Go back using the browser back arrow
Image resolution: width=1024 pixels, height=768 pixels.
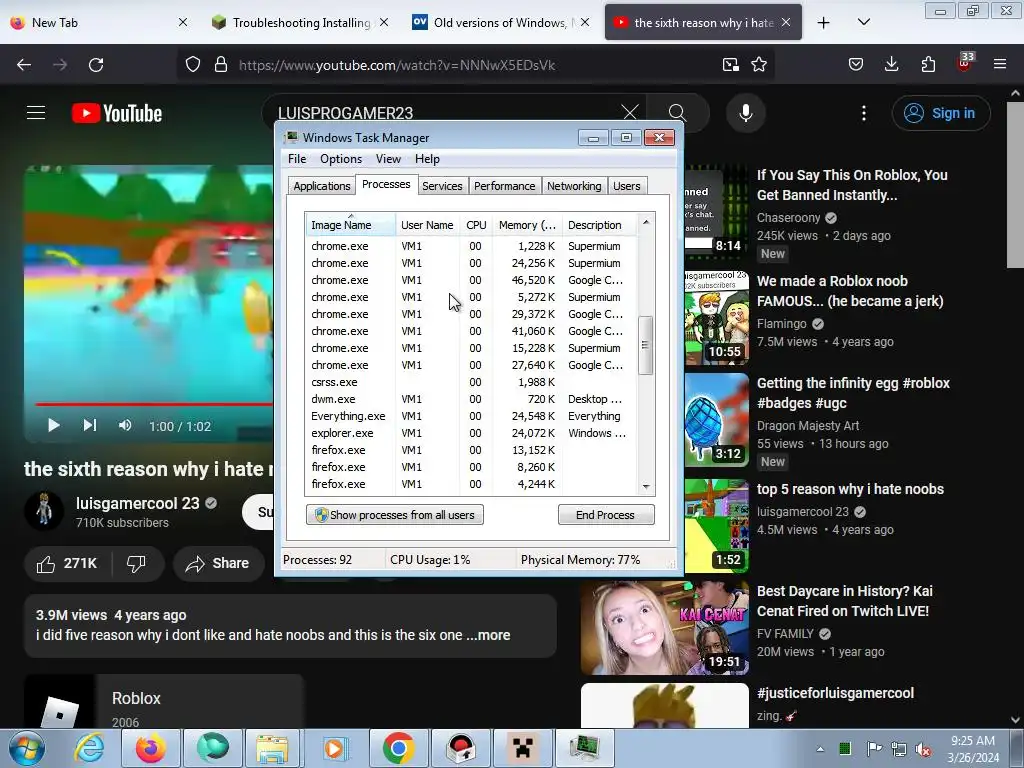point(24,65)
